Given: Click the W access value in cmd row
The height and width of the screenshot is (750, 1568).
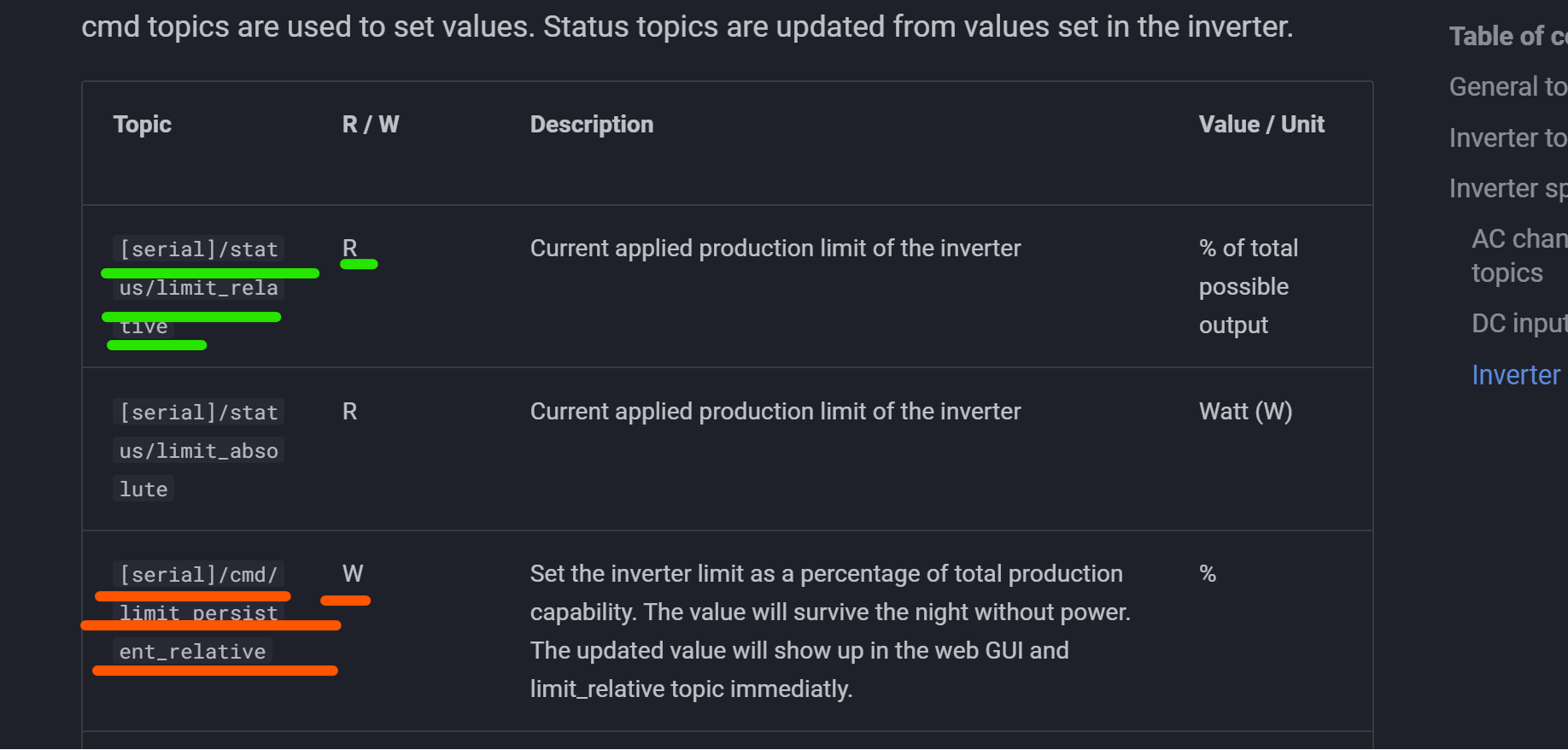Looking at the screenshot, I should 353,574.
